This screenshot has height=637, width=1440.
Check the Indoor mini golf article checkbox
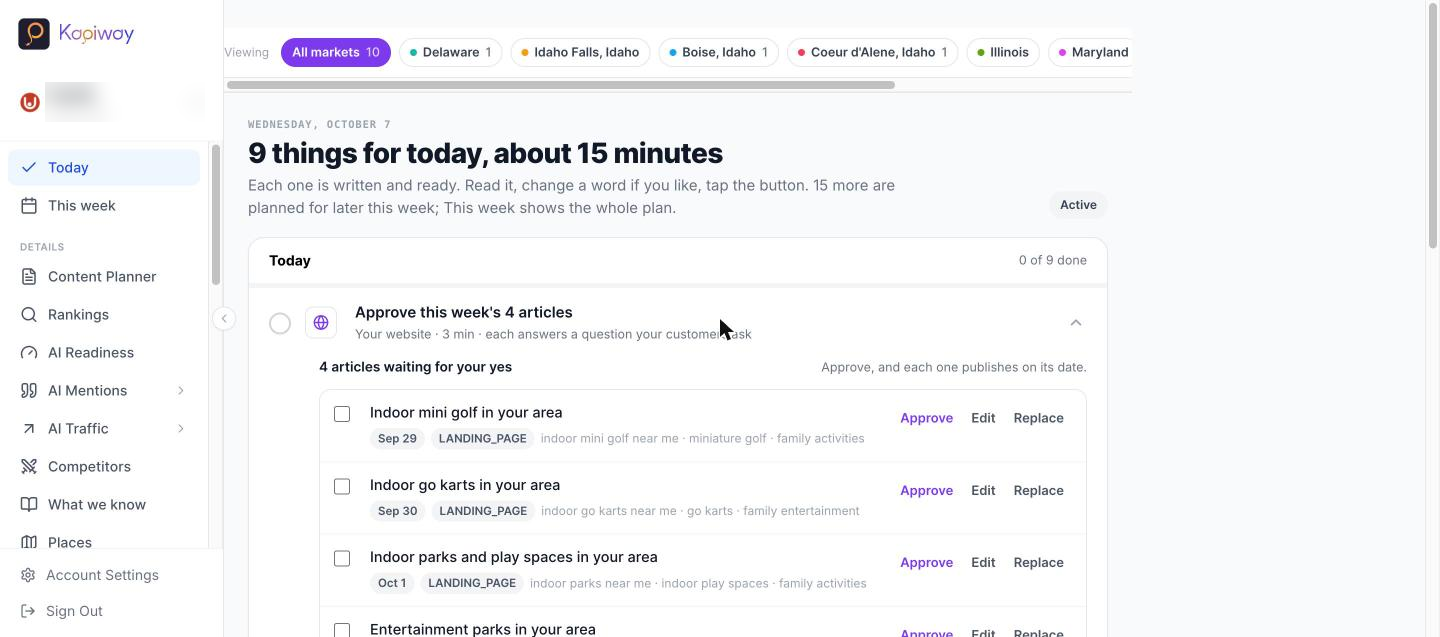point(342,414)
